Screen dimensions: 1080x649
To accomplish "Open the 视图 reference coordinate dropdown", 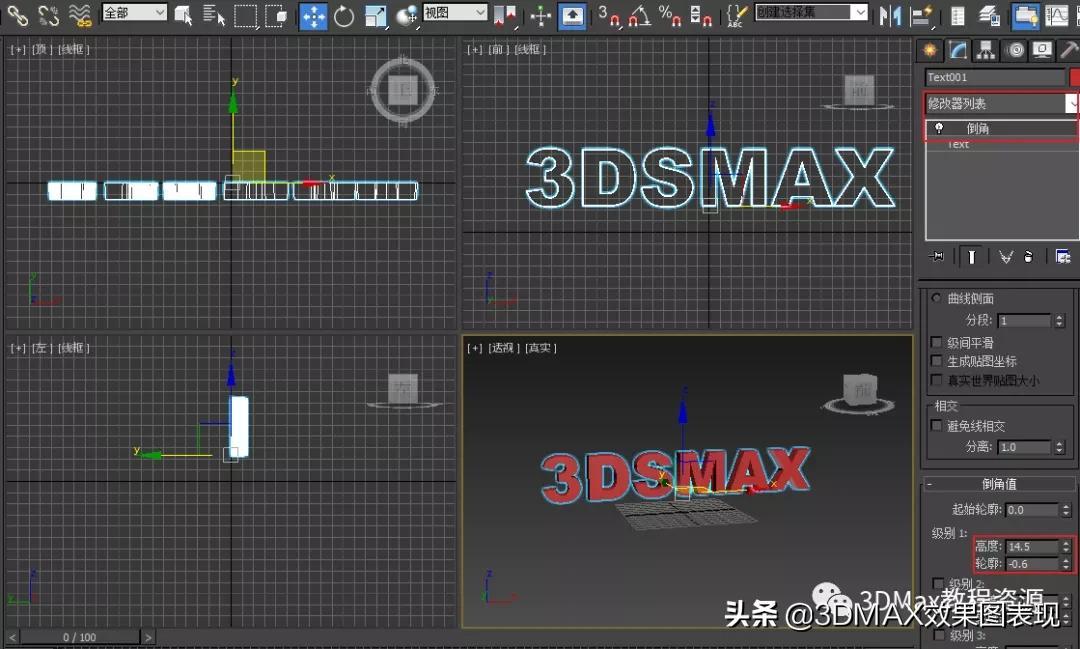I will click(x=455, y=12).
